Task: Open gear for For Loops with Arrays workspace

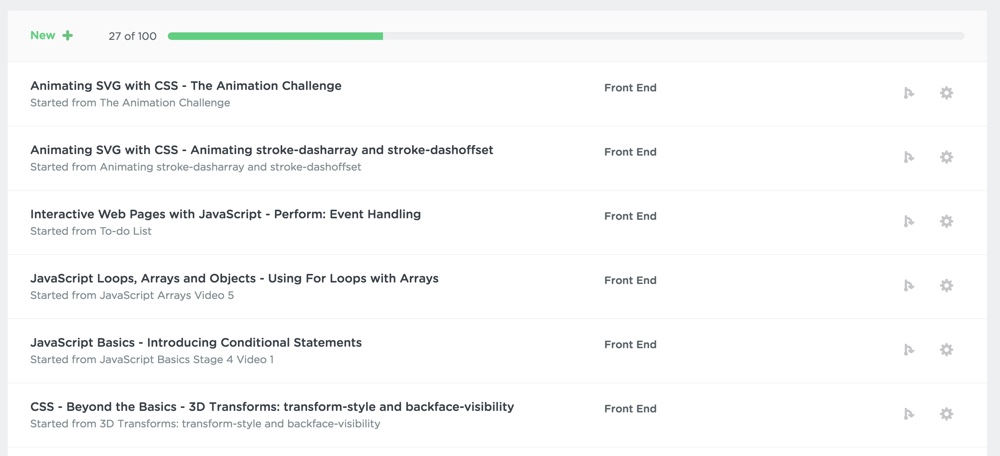Action: click(946, 286)
